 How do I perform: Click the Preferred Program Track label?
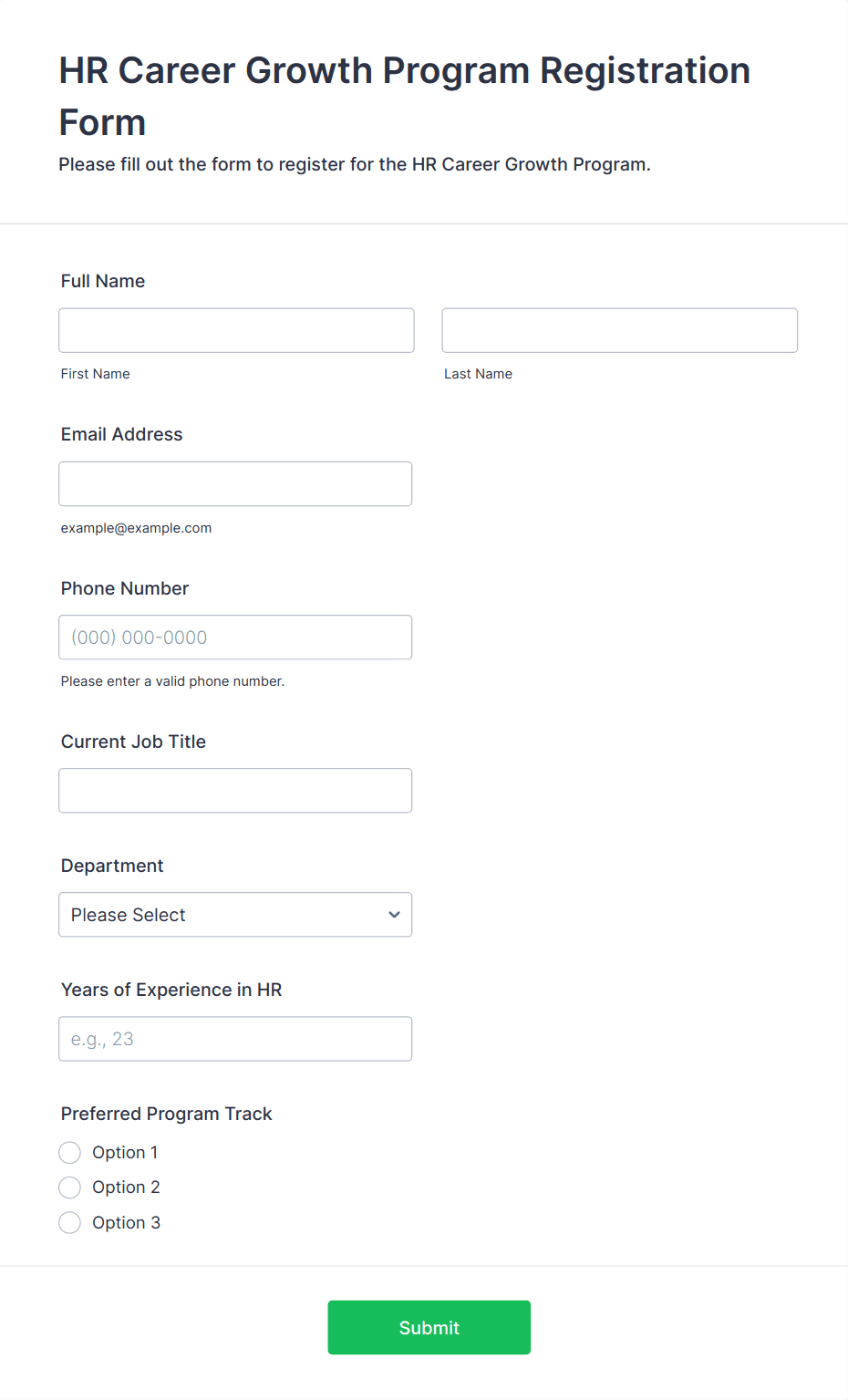167,1114
